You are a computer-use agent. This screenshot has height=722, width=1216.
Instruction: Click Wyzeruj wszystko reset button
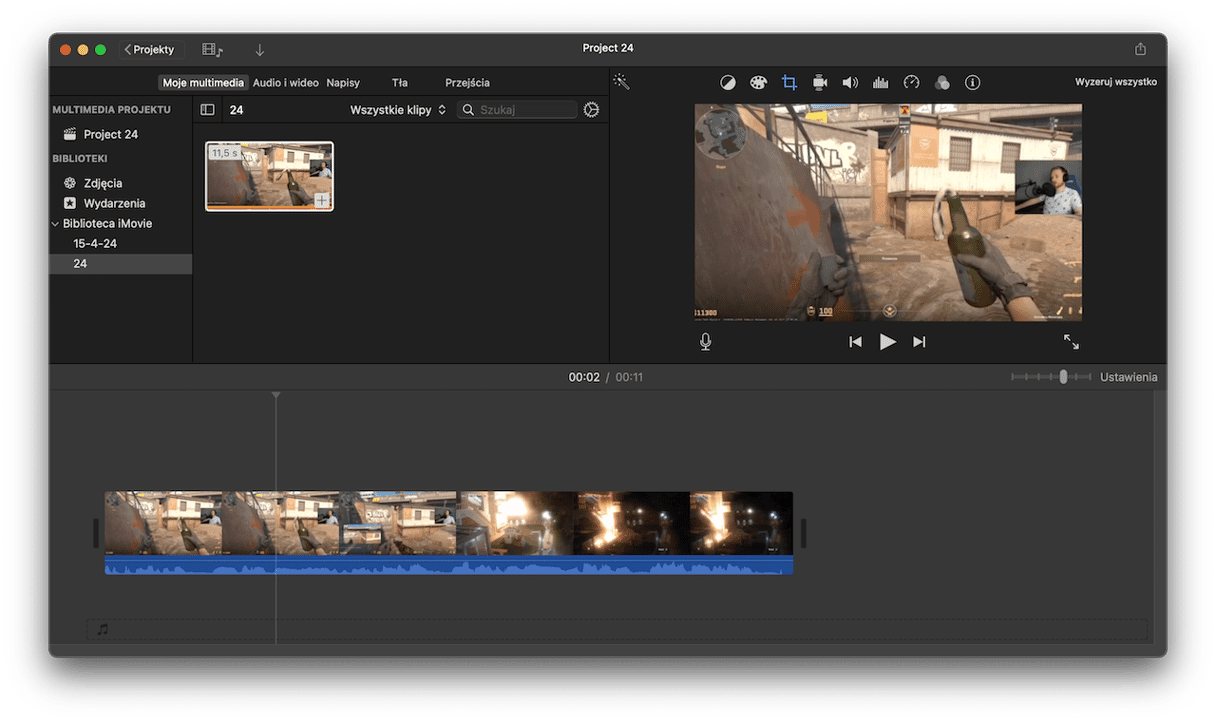(x=1116, y=82)
